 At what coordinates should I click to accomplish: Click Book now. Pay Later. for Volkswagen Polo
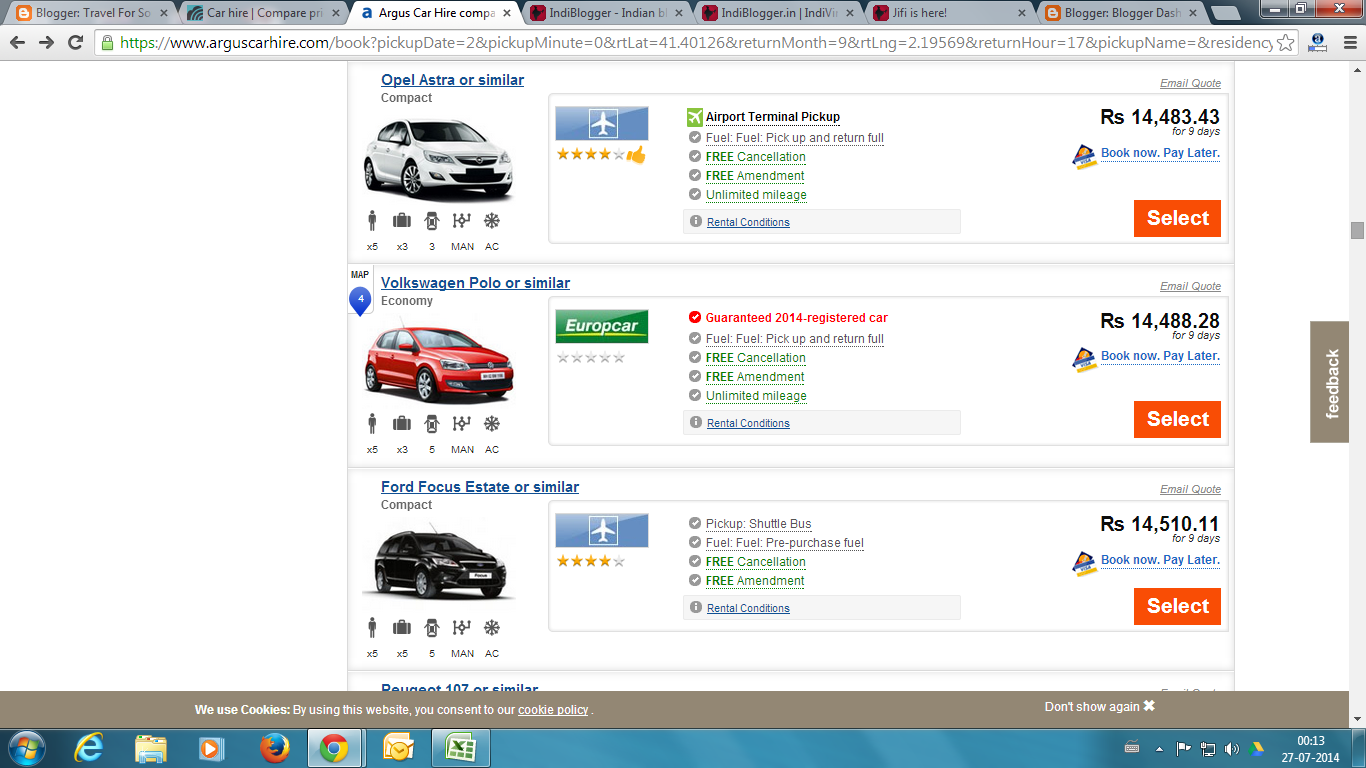tap(1160, 356)
